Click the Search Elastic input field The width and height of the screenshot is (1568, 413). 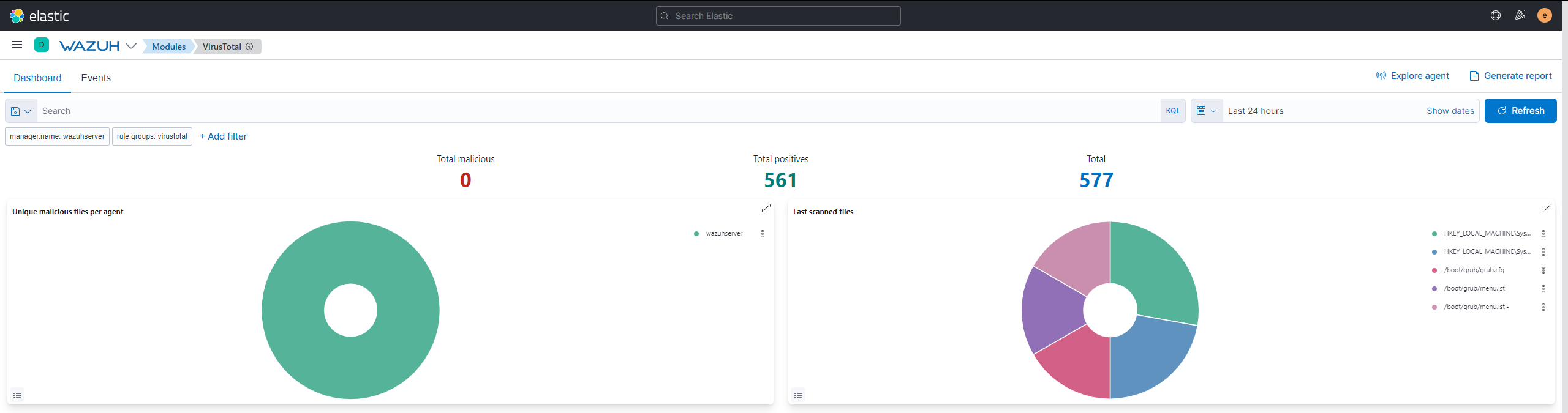click(x=778, y=16)
